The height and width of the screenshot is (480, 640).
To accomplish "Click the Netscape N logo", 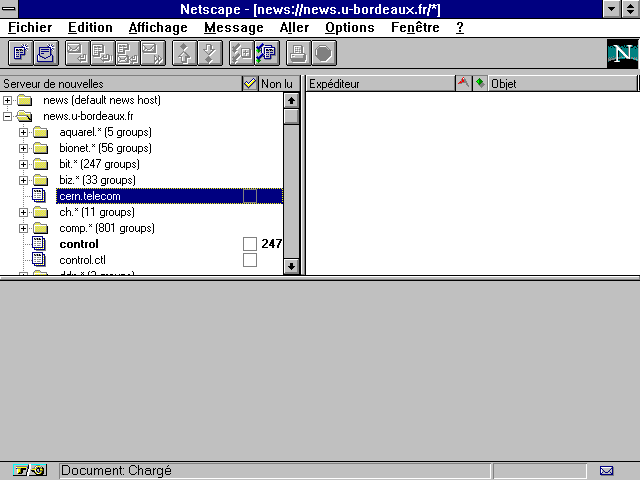I will 622,53.
